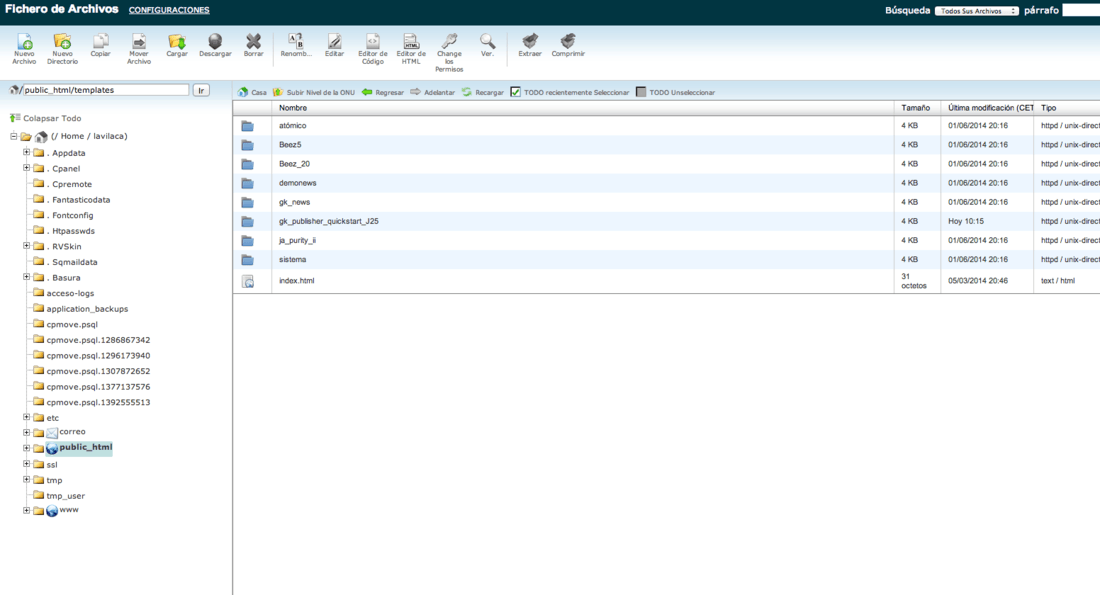Click the Mover Archivo icon
This screenshot has width=1100, height=595.
pos(139,42)
